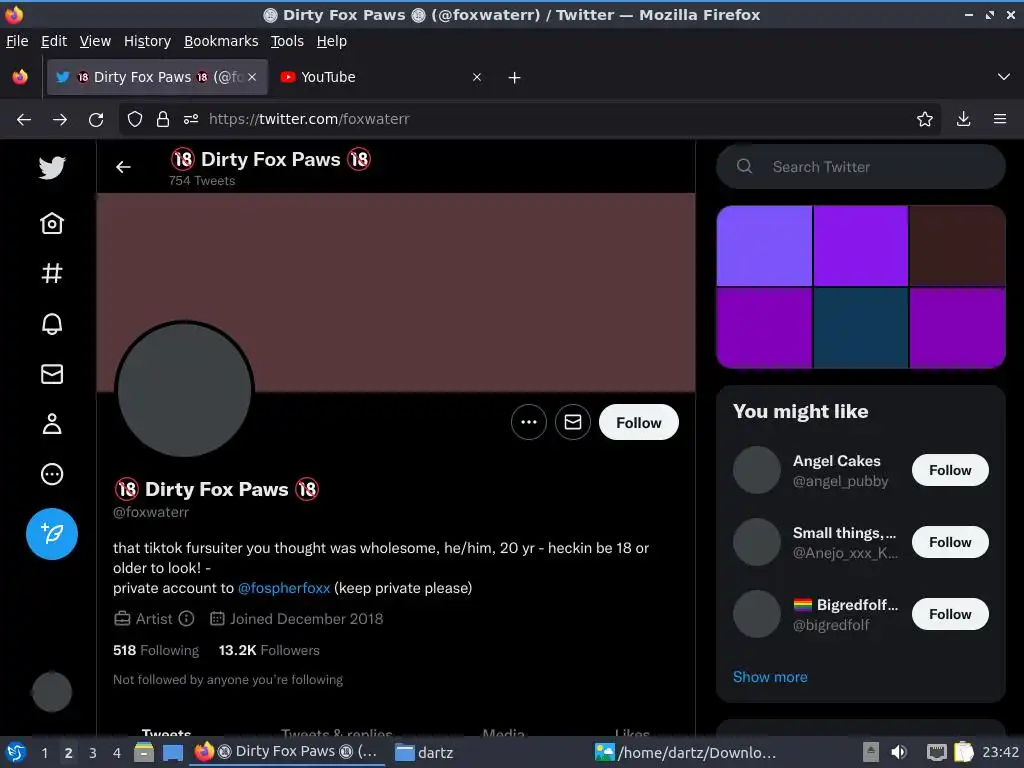The width and height of the screenshot is (1024, 768).
Task: Open Messages envelope in left sidebar
Action: point(52,374)
